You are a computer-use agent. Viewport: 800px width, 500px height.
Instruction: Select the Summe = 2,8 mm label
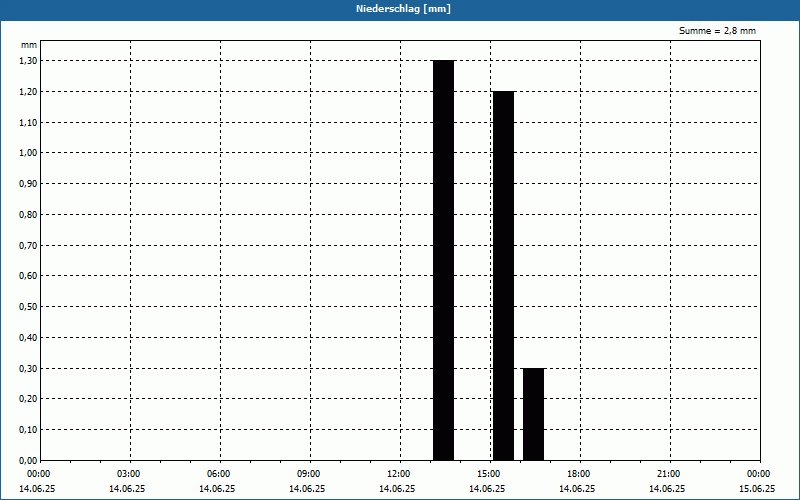click(717, 31)
